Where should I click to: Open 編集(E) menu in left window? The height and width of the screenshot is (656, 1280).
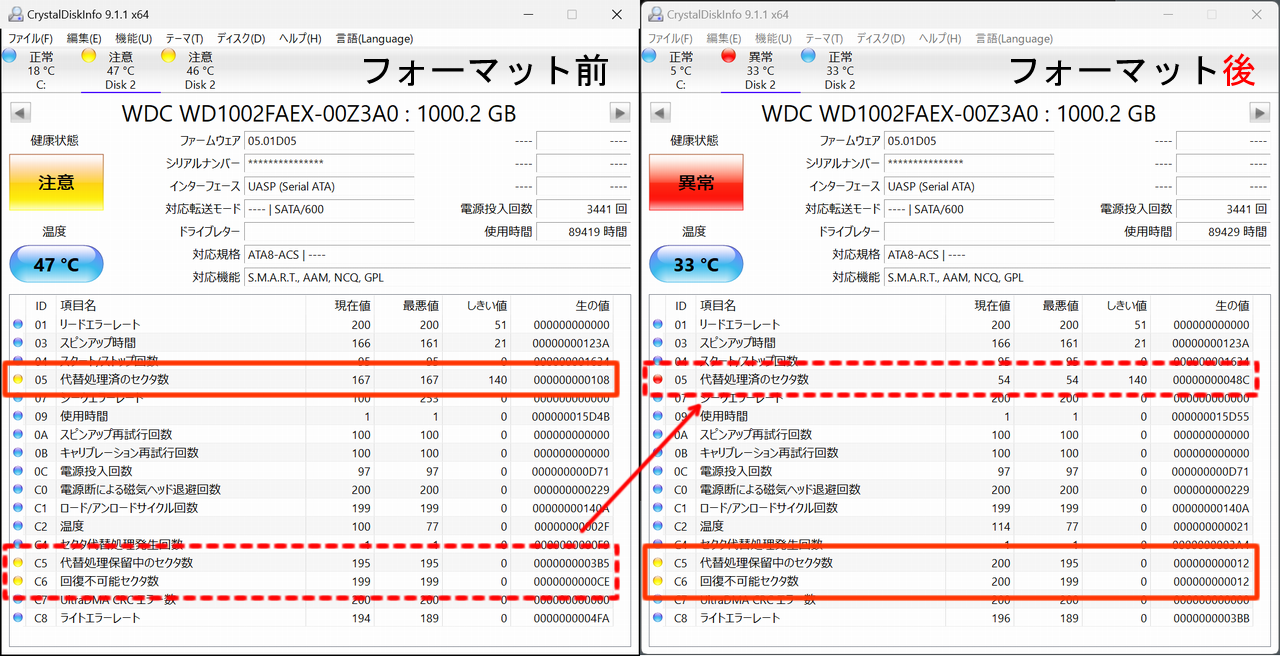84,38
